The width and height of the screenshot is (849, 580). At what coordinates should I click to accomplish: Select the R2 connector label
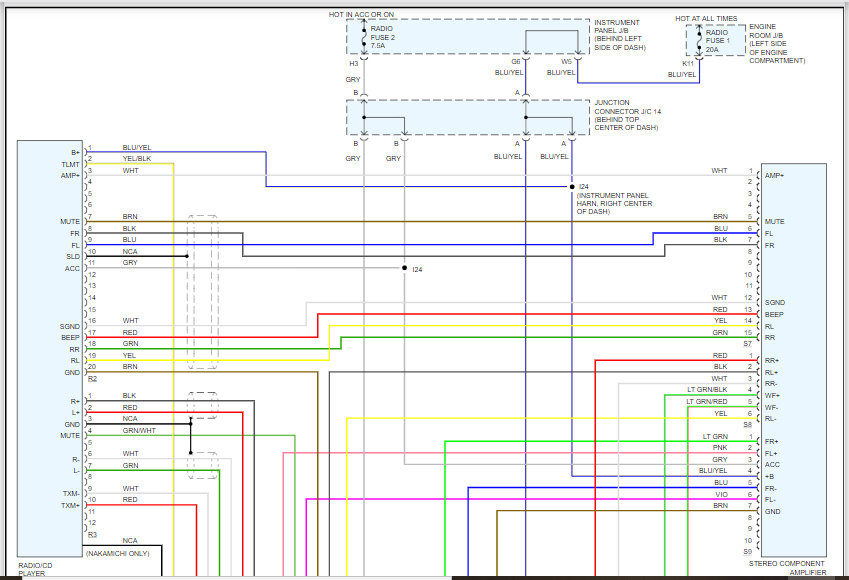(x=92, y=379)
